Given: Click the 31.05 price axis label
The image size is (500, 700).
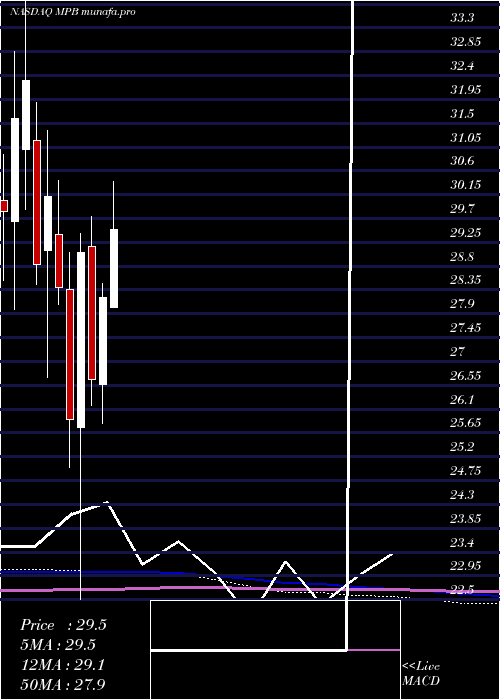Looking at the screenshot, I should pos(466,138).
